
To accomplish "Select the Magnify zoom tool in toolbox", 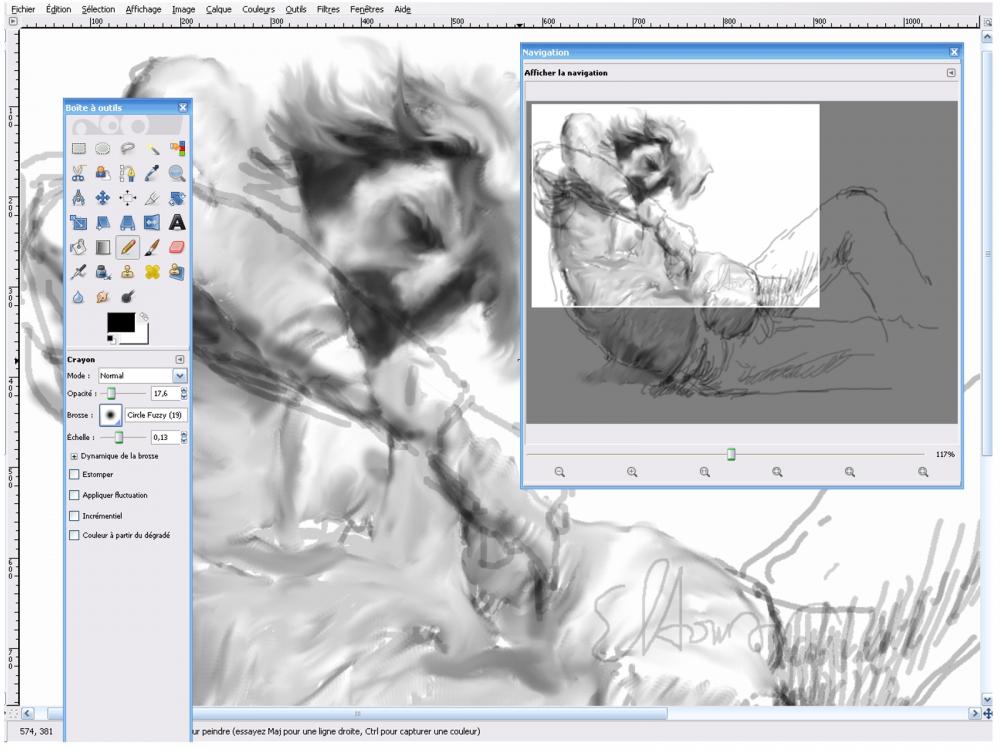I will point(177,172).
